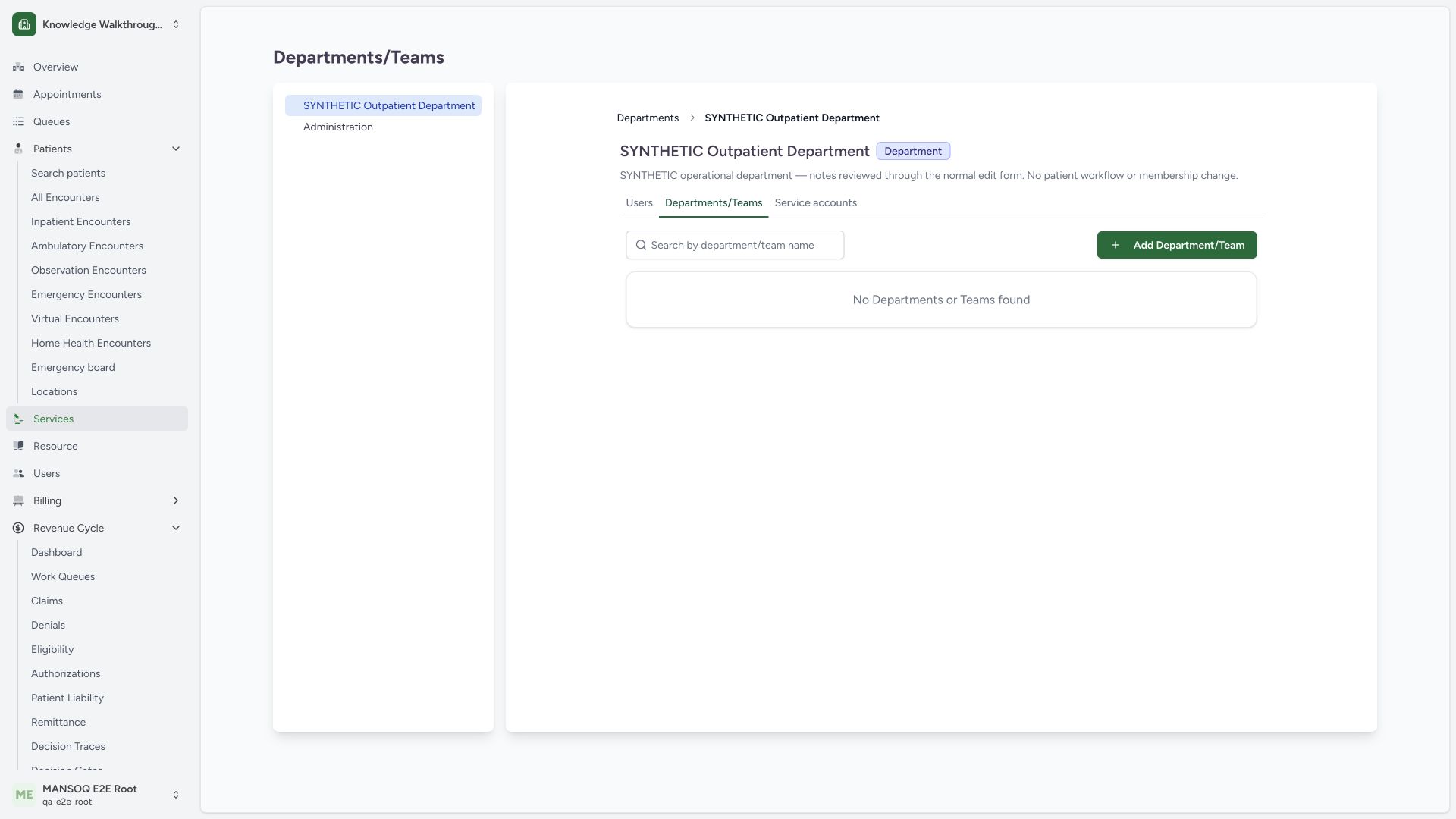Viewport: 1456px width, 819px height.
Task: Select the Departments/Teams tab
Action: (714, 203)
